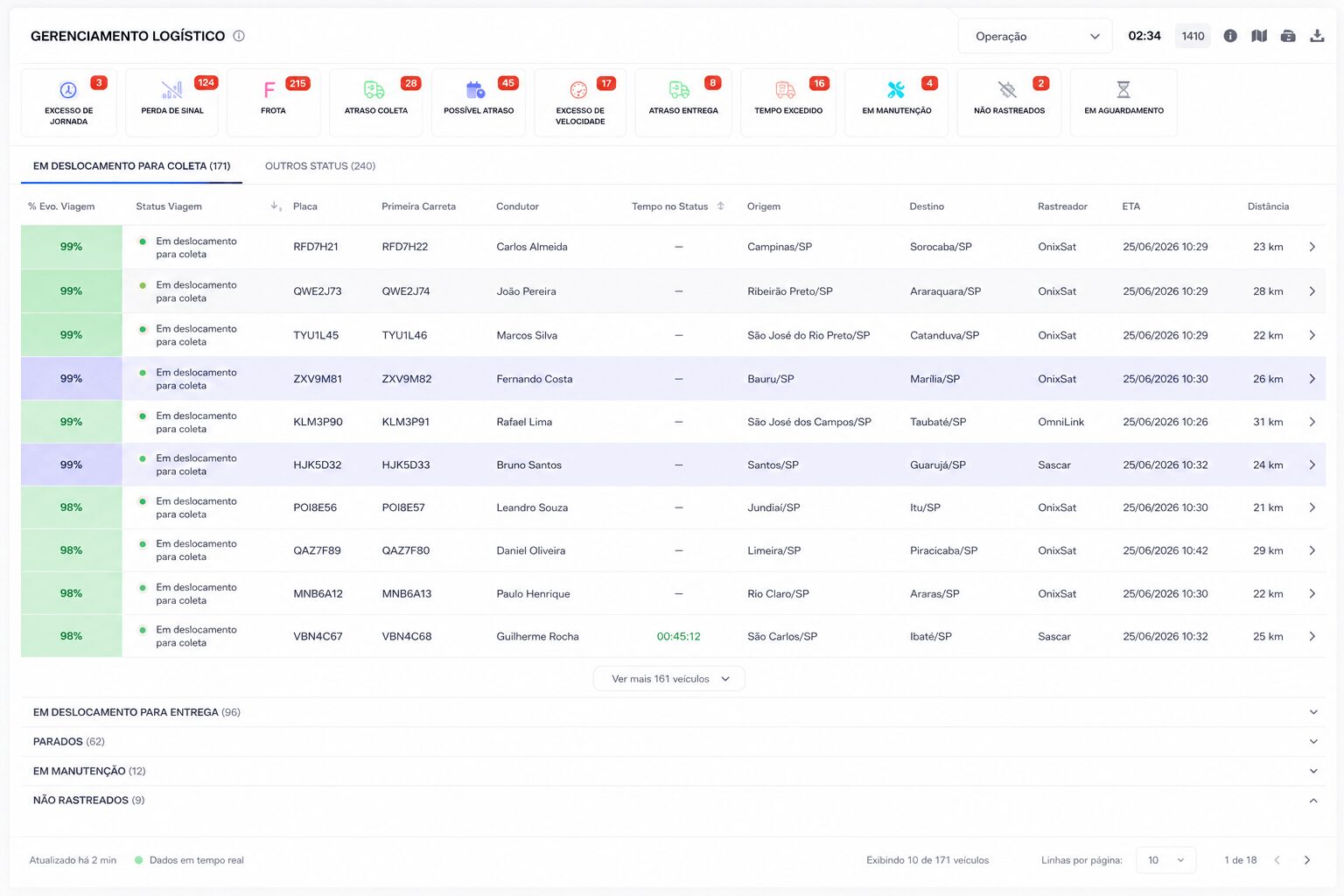
Task: Click the 00:45:12 status time value
Action: pyautogui.click(x=679, y=636)
